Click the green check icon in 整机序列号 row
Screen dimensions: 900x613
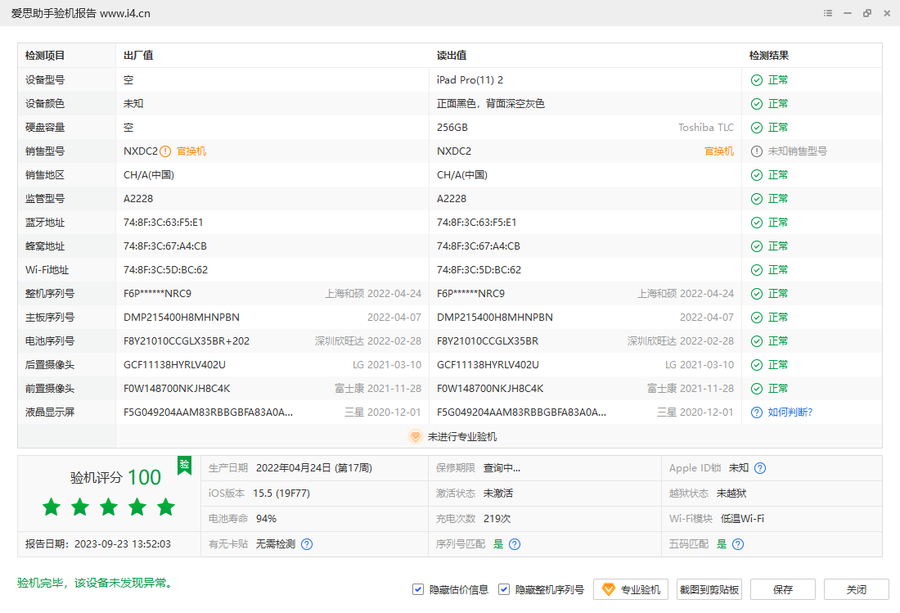click(757, 294)
